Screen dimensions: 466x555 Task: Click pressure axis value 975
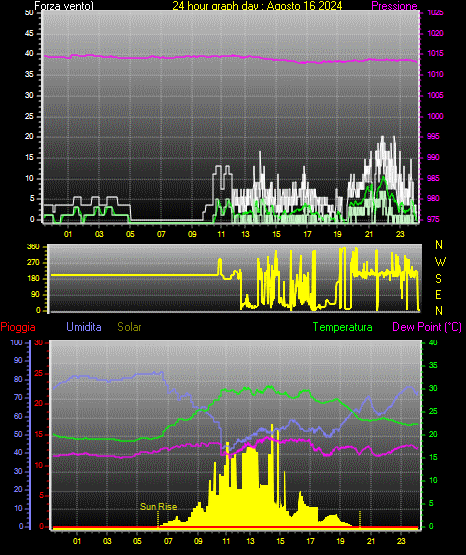tap(433, 219)
